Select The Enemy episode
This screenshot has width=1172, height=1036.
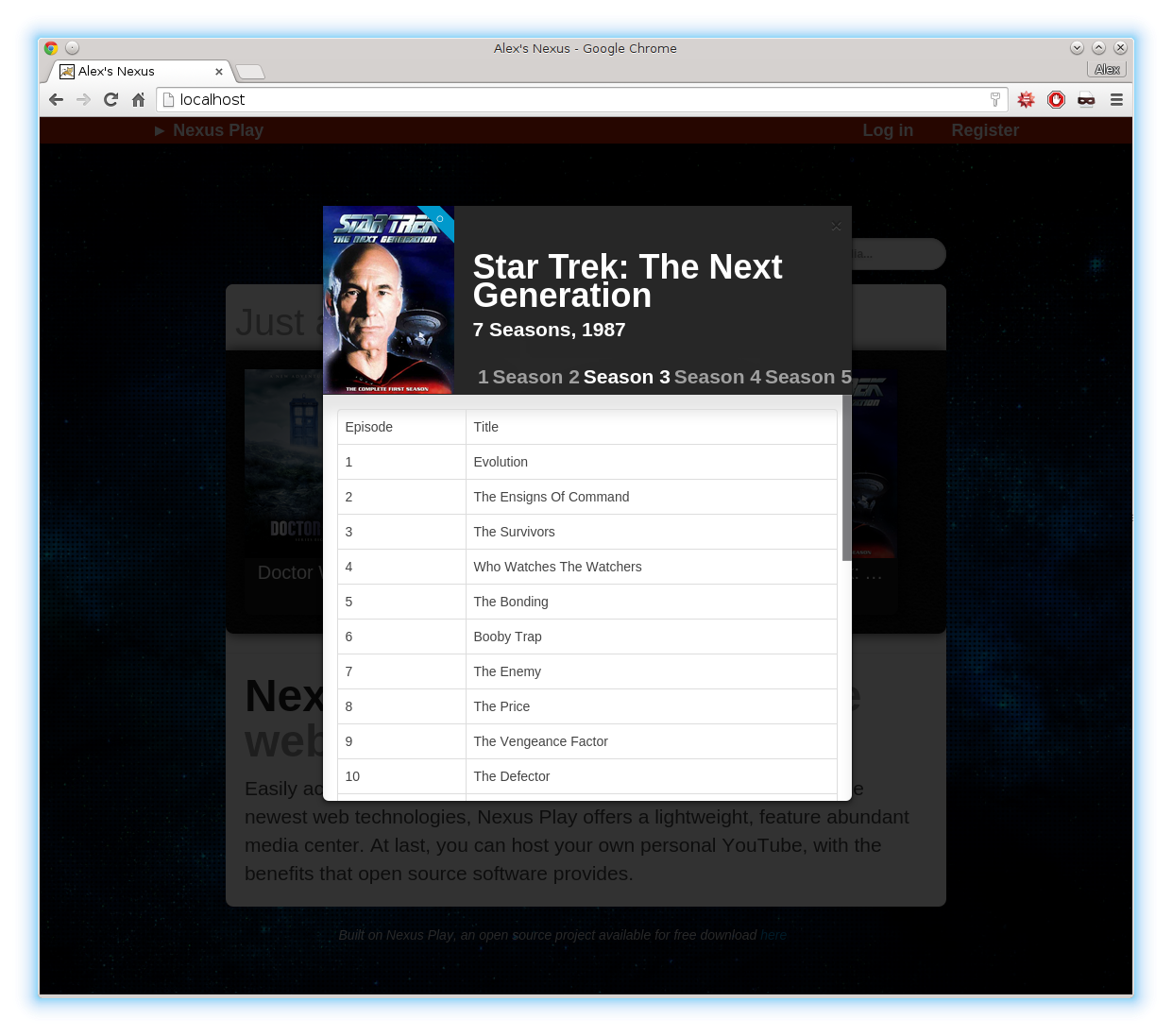(x=587, y=671)
